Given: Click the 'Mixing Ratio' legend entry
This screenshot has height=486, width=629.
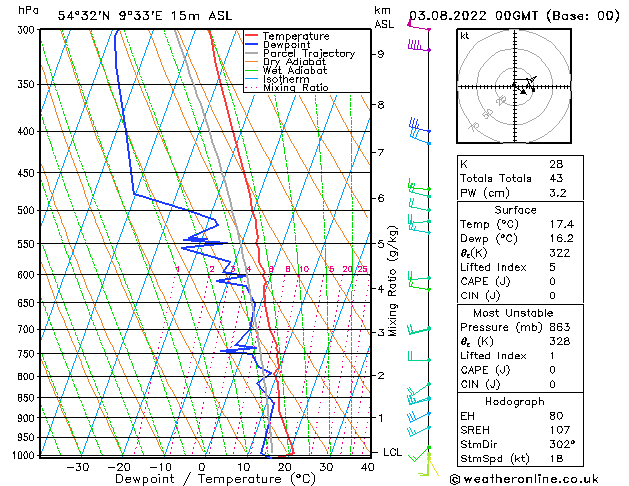Looking at the screenshot, I should coord(287,87).
